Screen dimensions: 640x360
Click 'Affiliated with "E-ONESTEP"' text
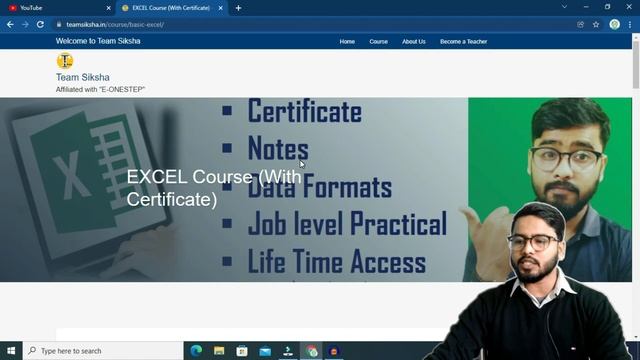click(100, 89)
